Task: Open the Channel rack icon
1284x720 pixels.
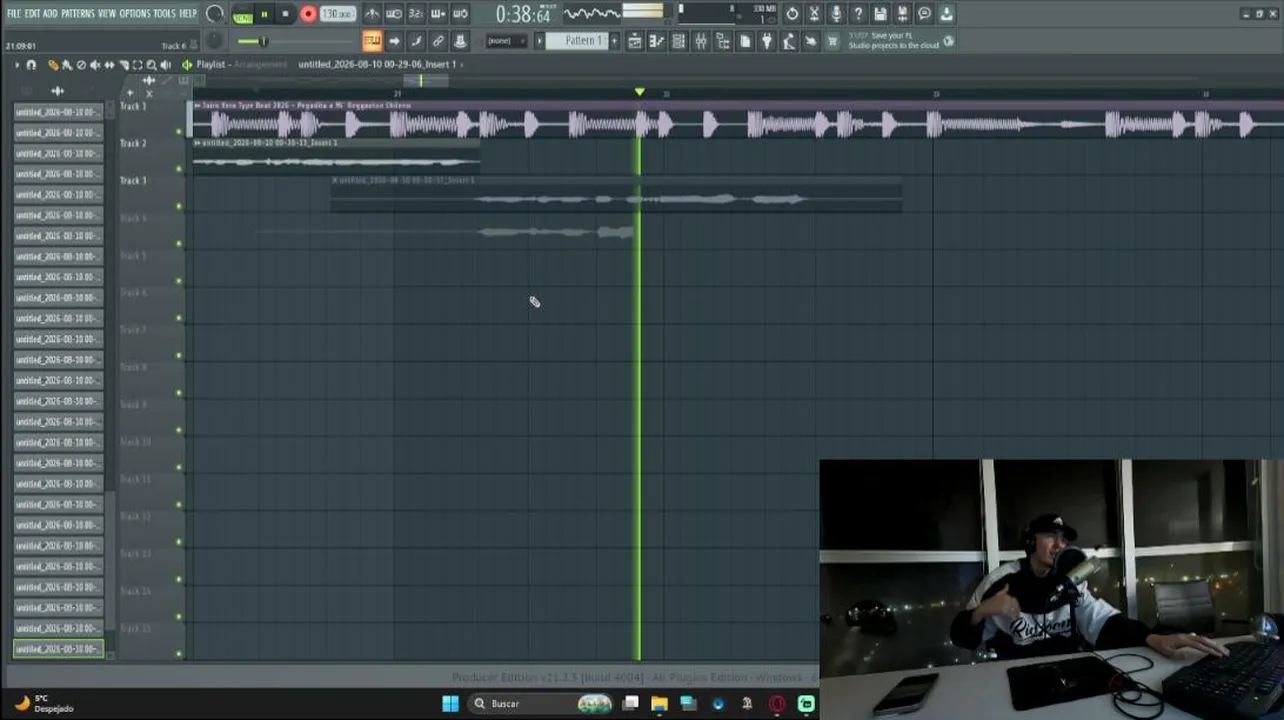Action: [x=679, y=41]
